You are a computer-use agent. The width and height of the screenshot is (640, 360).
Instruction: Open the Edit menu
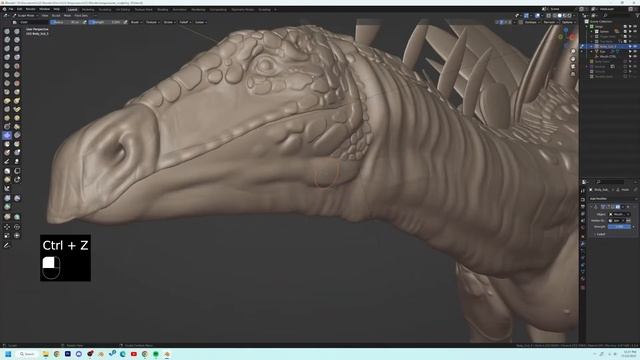point(19,9)
